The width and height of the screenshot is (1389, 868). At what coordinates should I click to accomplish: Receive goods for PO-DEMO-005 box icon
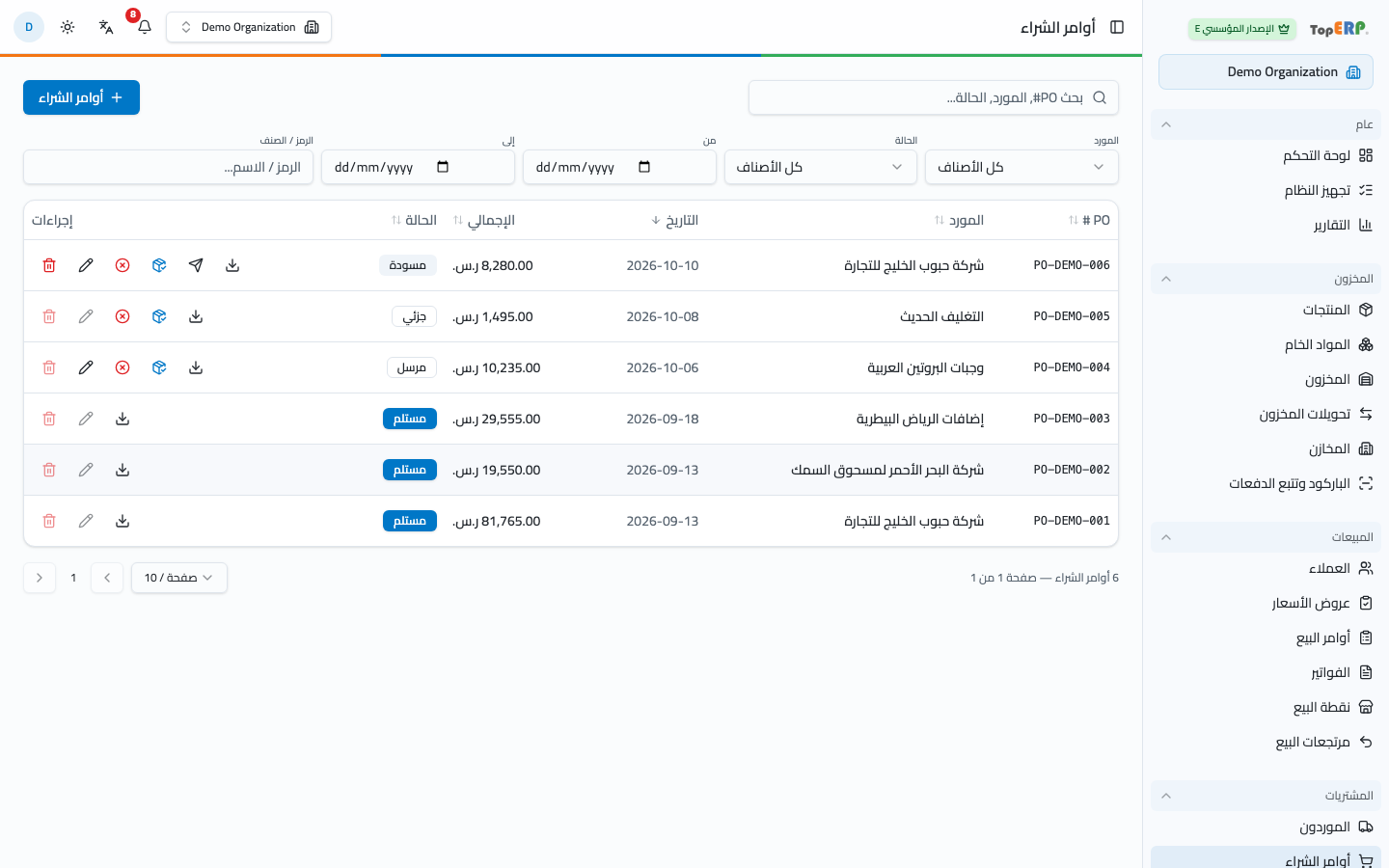(x=159, y=316)
